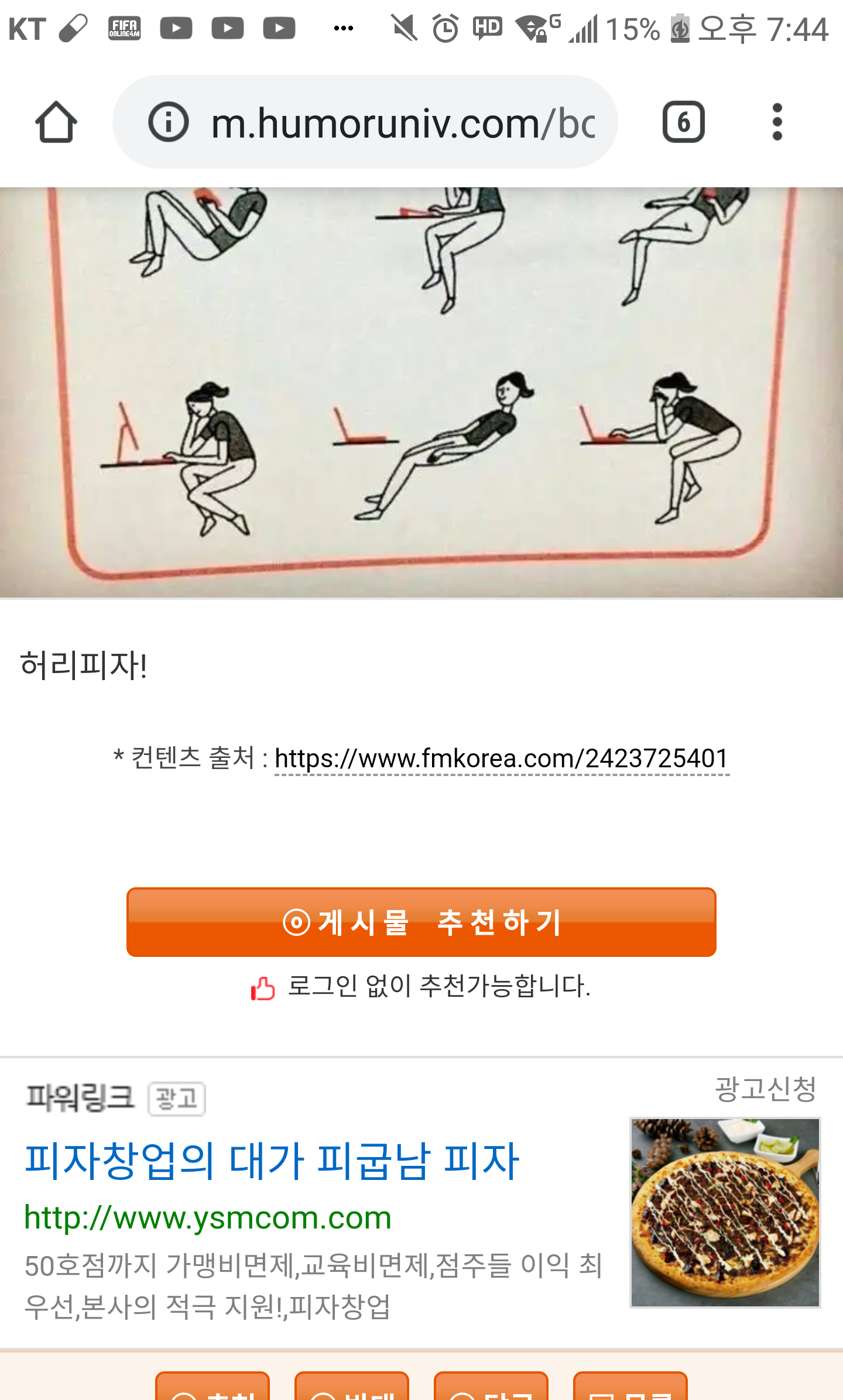Image resolution: width=843 pixels, height=1400 pixels.
Task: Tap the 광고 badge next to 파워링크
Action: pyautogui.click(x=176, y=1099)
